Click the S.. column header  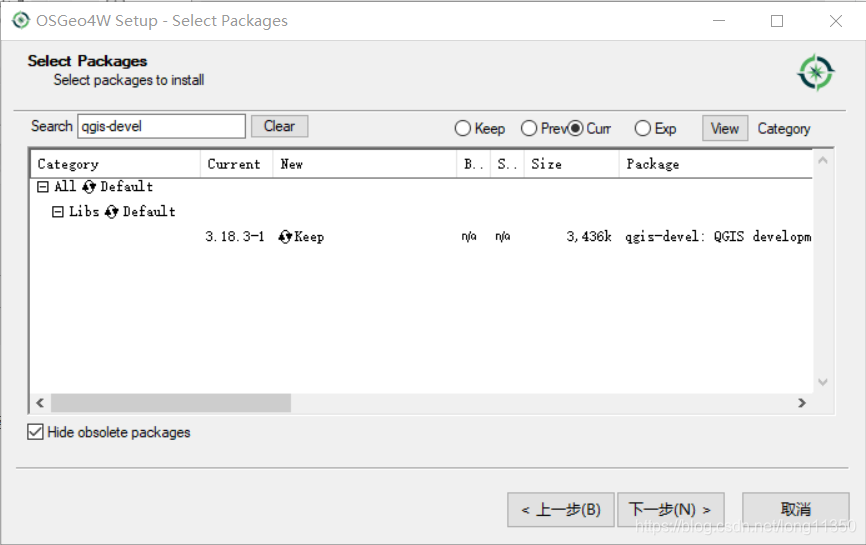pyautogui.click(x=507, y=164)
